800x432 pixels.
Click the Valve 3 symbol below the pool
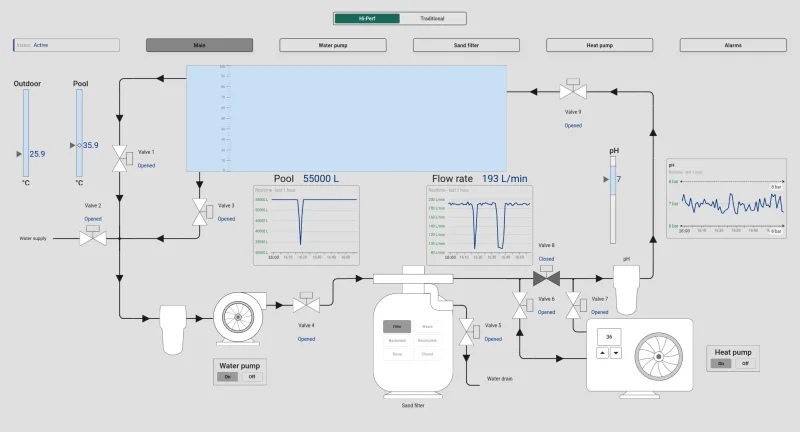pyautogui.click(x=202, y=212)
